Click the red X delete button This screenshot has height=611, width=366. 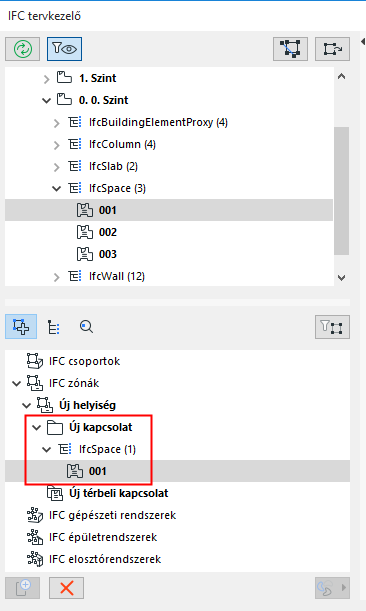pos(67,588)
